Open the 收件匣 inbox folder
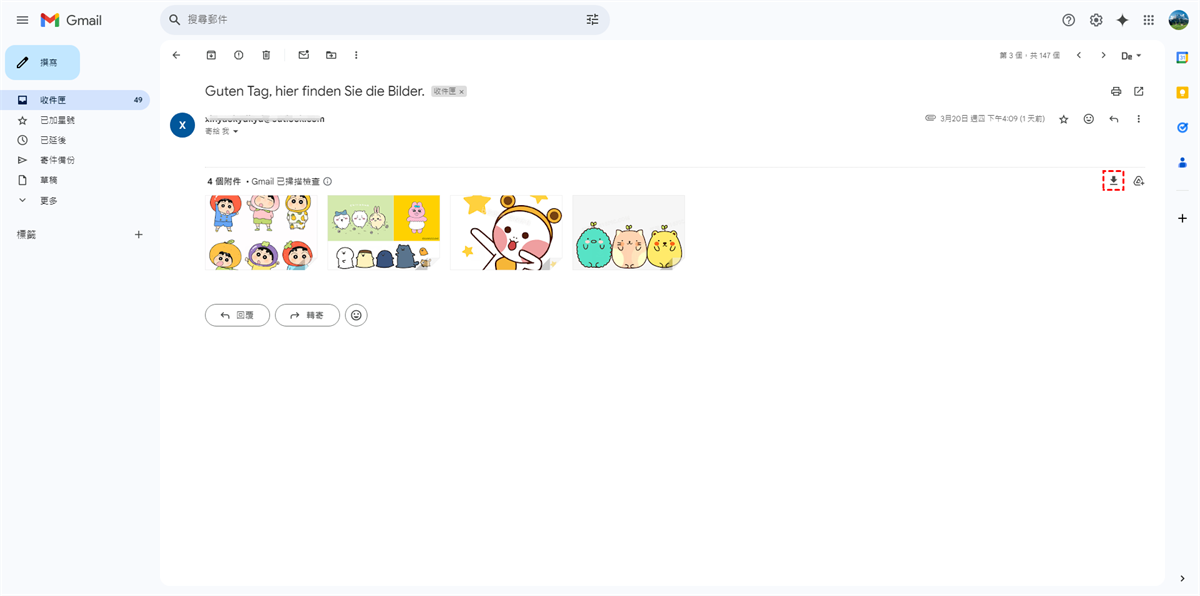The image size is (1200, 596). [77, 100]
